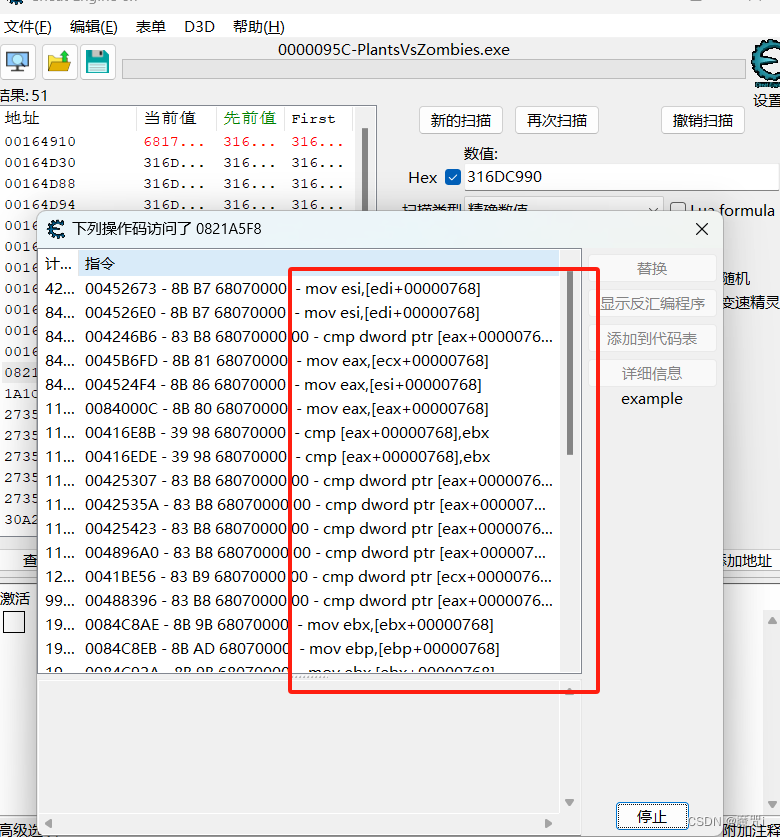Open the 编辑(E) menu

coord(93,27)
